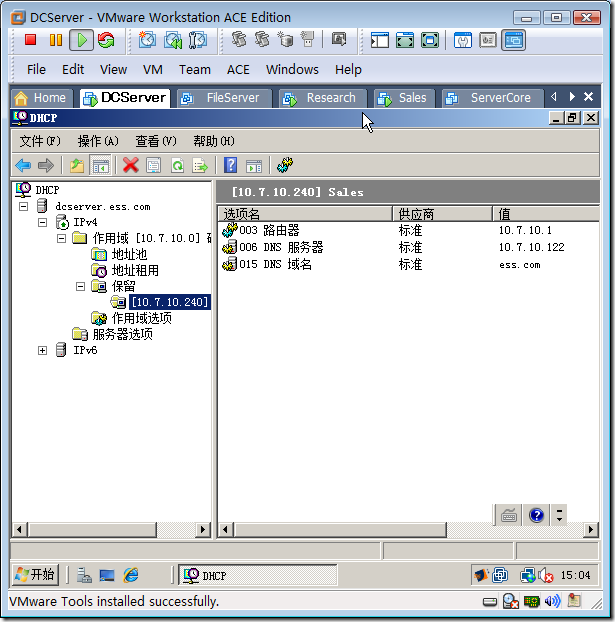Image resolution: width=615 pixels, height=622 pixels.
Task: Click the right pane horizontal scrollbar thumb
Action: tap(340, 530)
